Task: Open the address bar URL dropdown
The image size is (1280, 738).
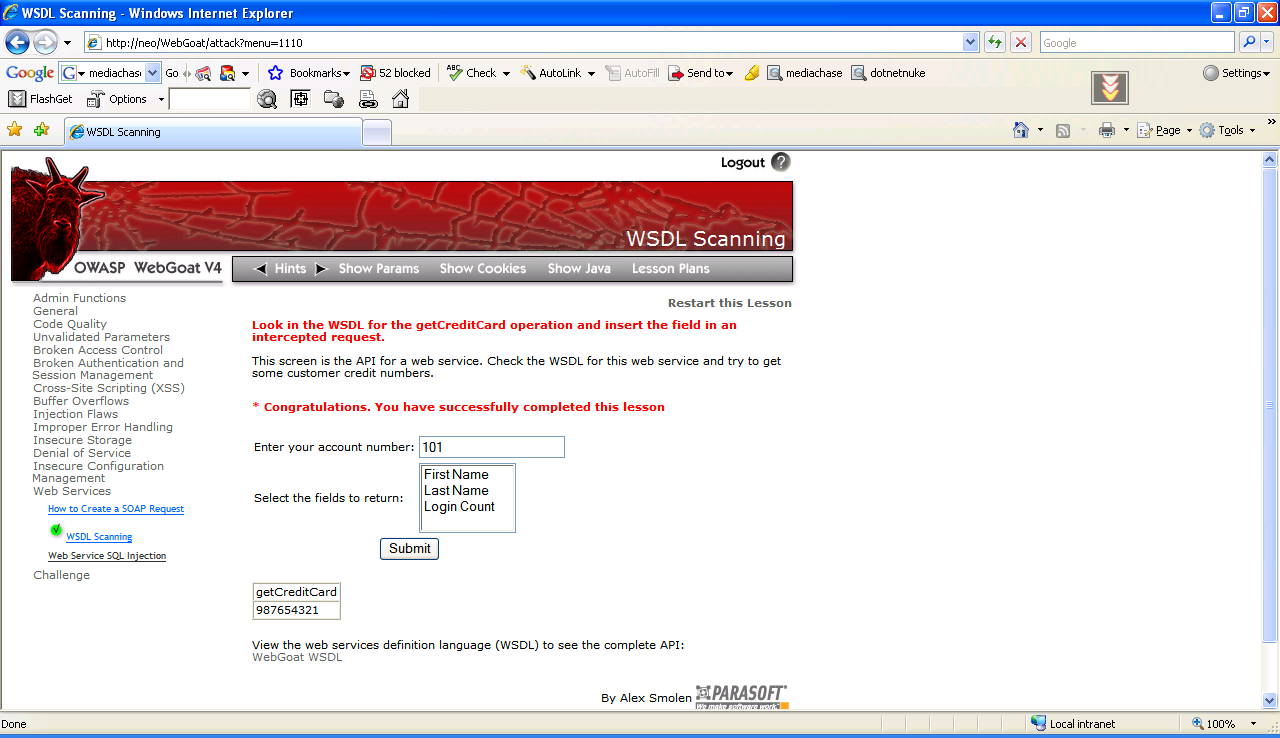Action: pos(970,43)
